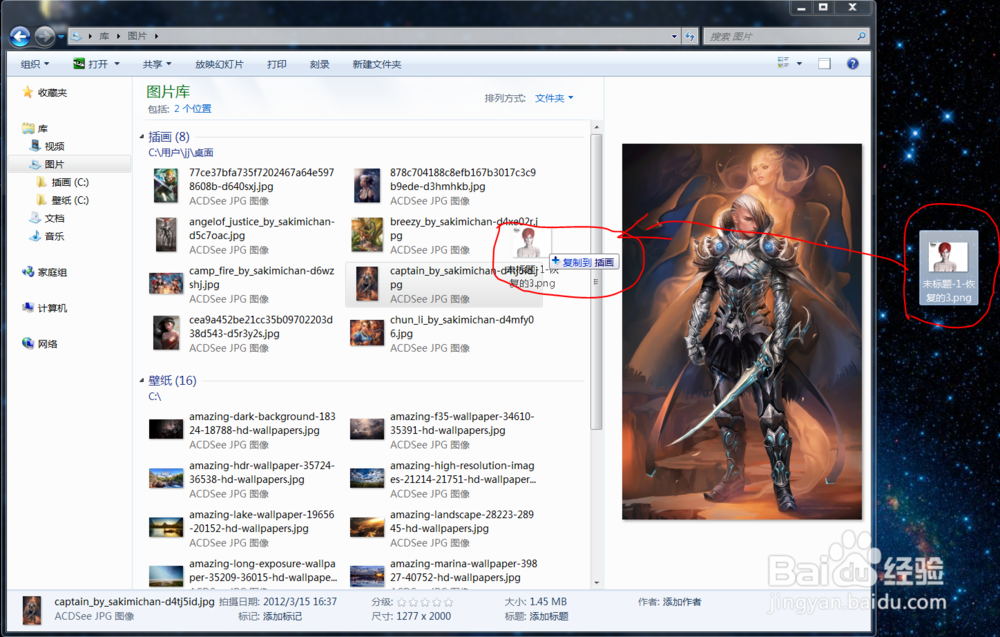Click the 打印 toolbar command

[x=277, y=64]
